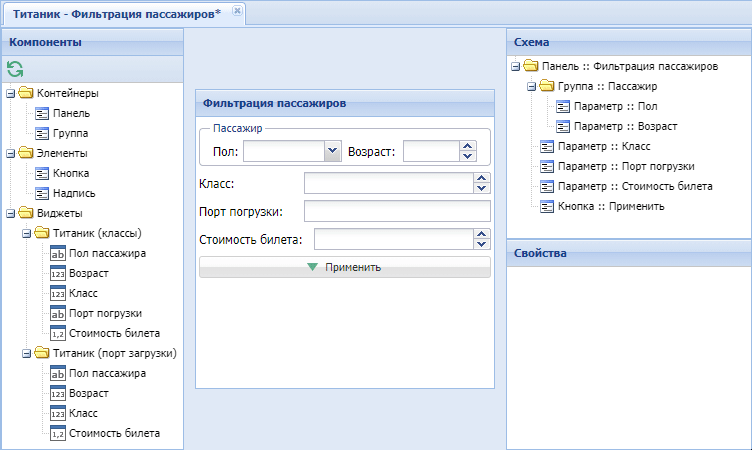Switch to the Титаник - Фильтрация пассажиров tab
Viewport: 752px width, 450px height.
coord(117,14)
